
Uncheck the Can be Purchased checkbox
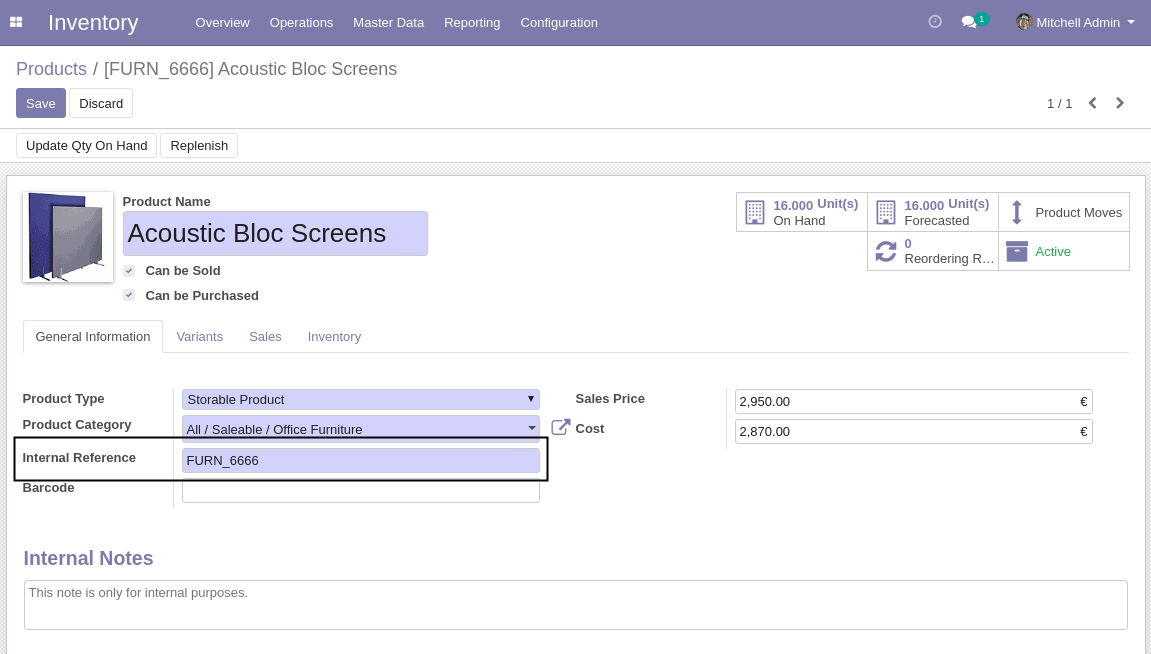(129, 295)
